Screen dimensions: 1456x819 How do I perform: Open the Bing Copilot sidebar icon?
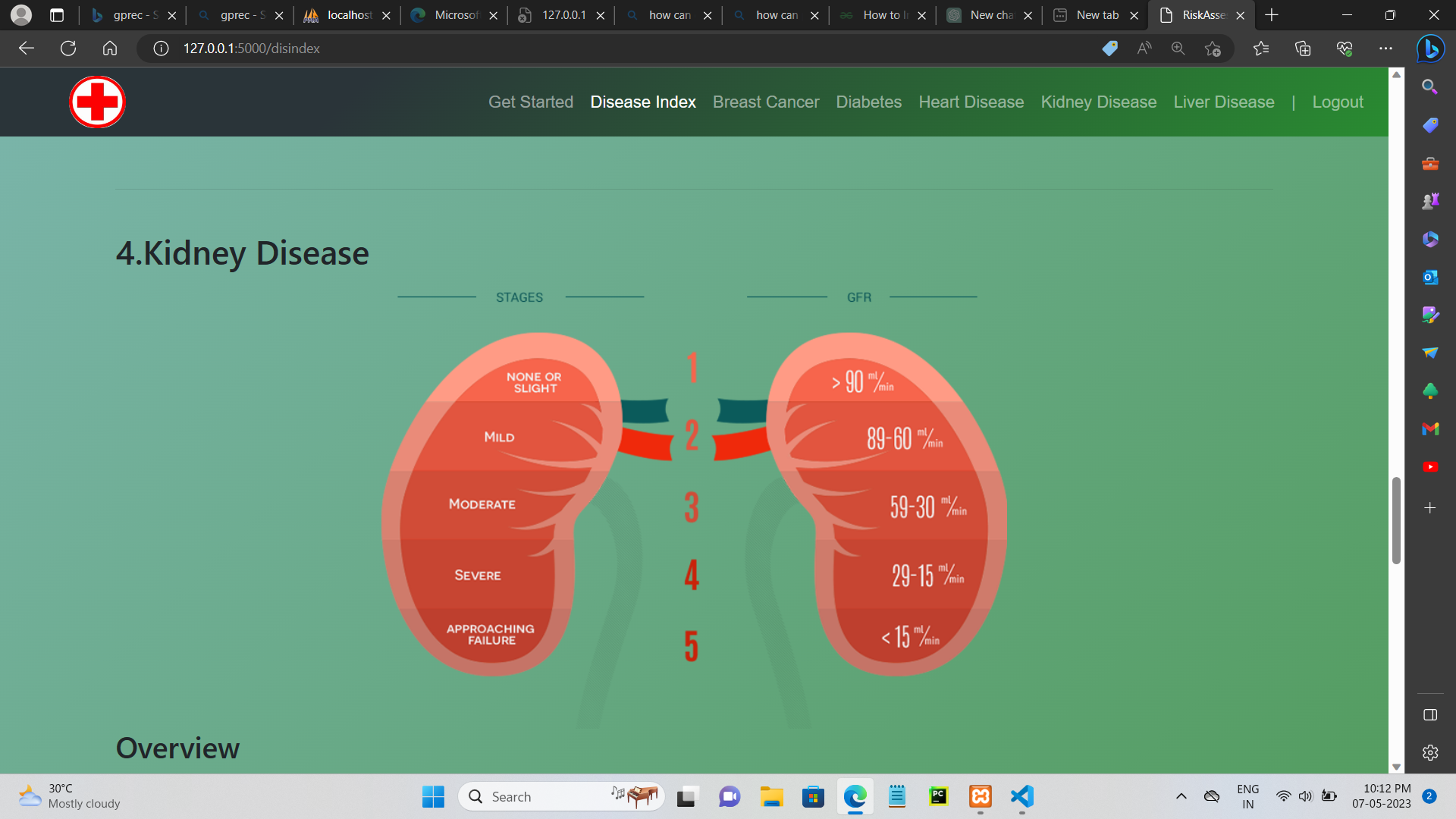click(x=1430, y=49)
